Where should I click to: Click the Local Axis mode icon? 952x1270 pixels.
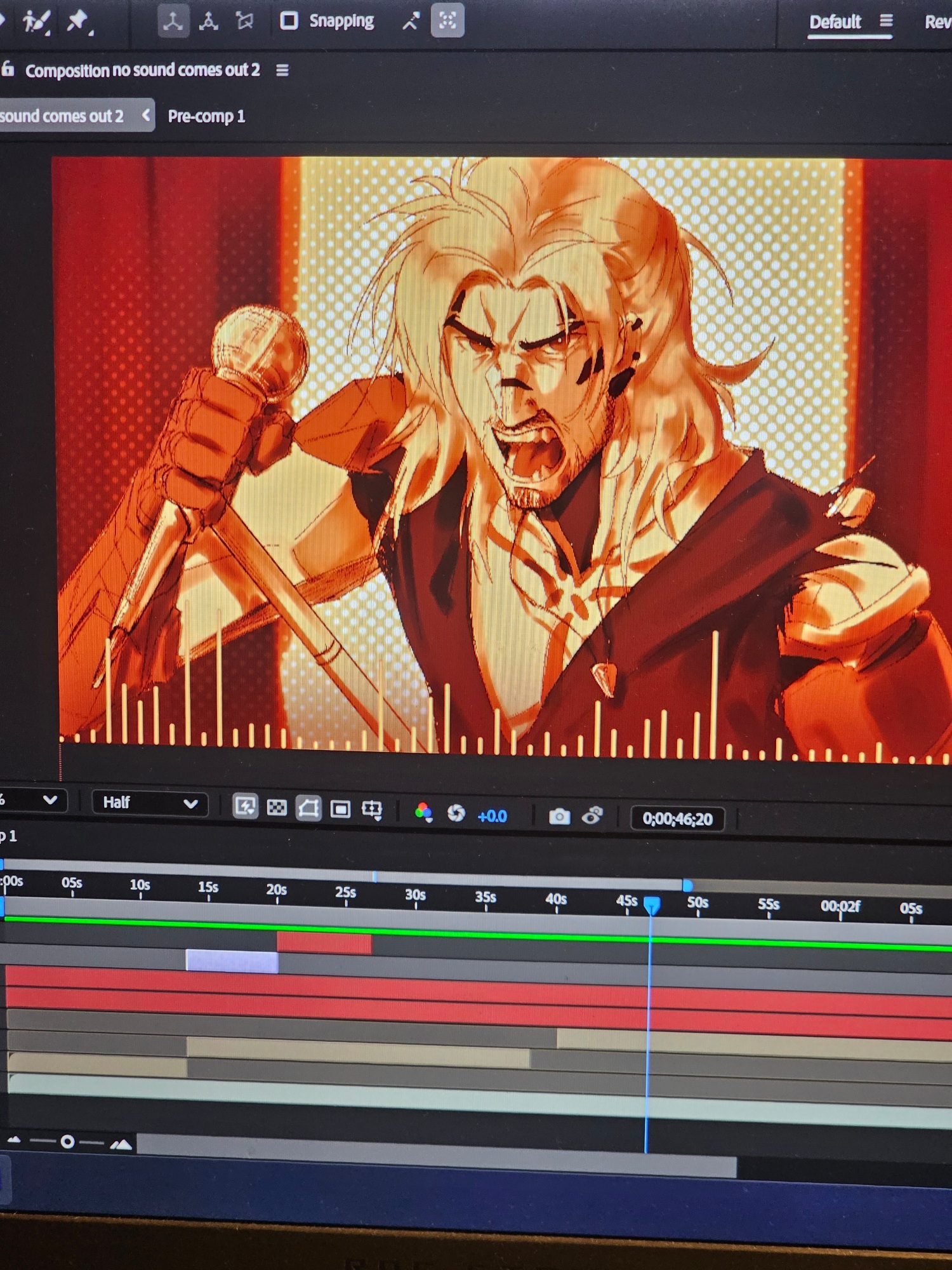coord(173,21)
